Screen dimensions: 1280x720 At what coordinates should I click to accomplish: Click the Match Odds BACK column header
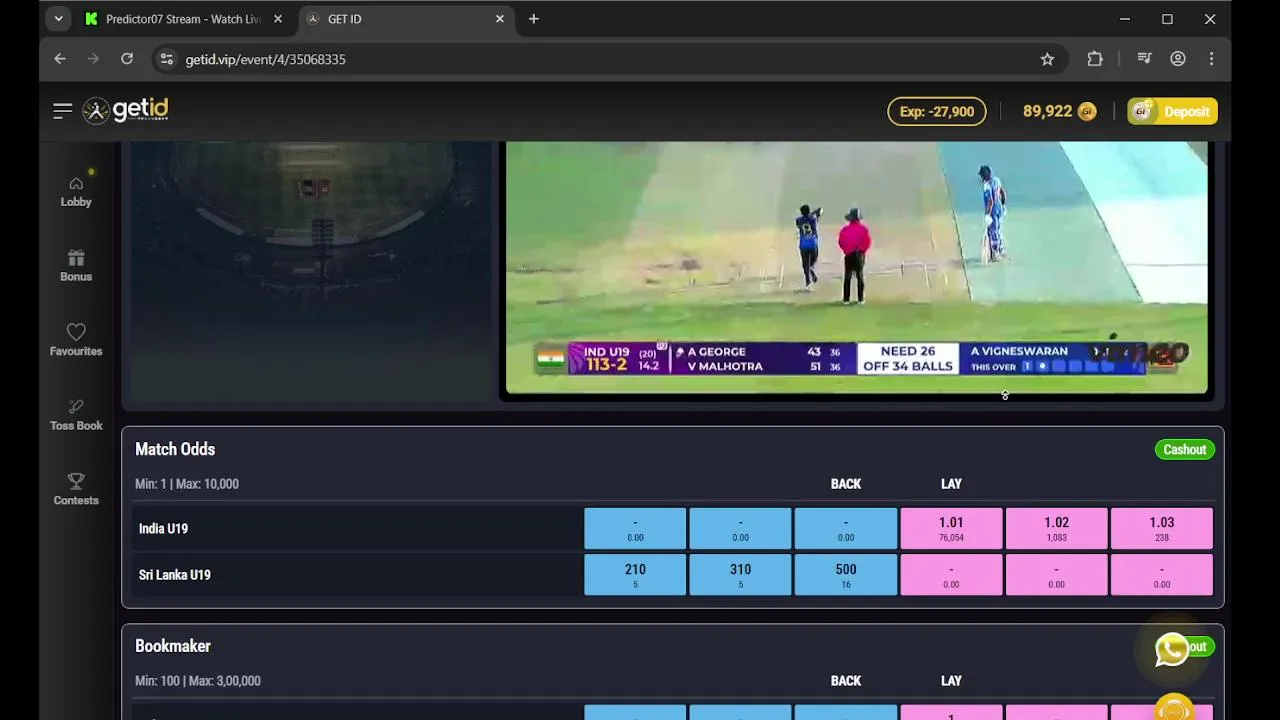pyautogui.click(x=846, y=484)
